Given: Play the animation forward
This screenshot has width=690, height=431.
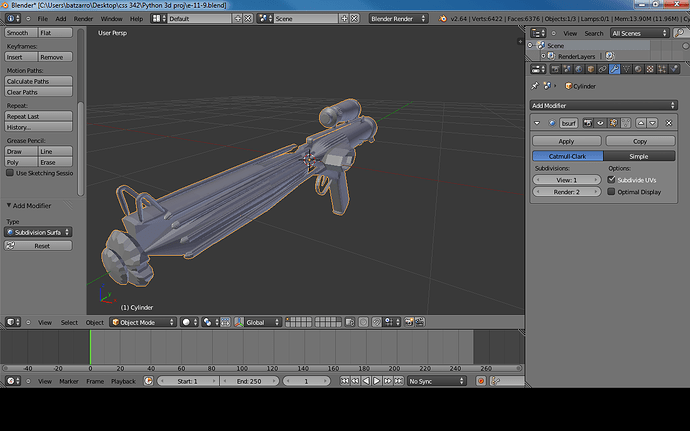Looking at the screenshot, I should [377, 381].
